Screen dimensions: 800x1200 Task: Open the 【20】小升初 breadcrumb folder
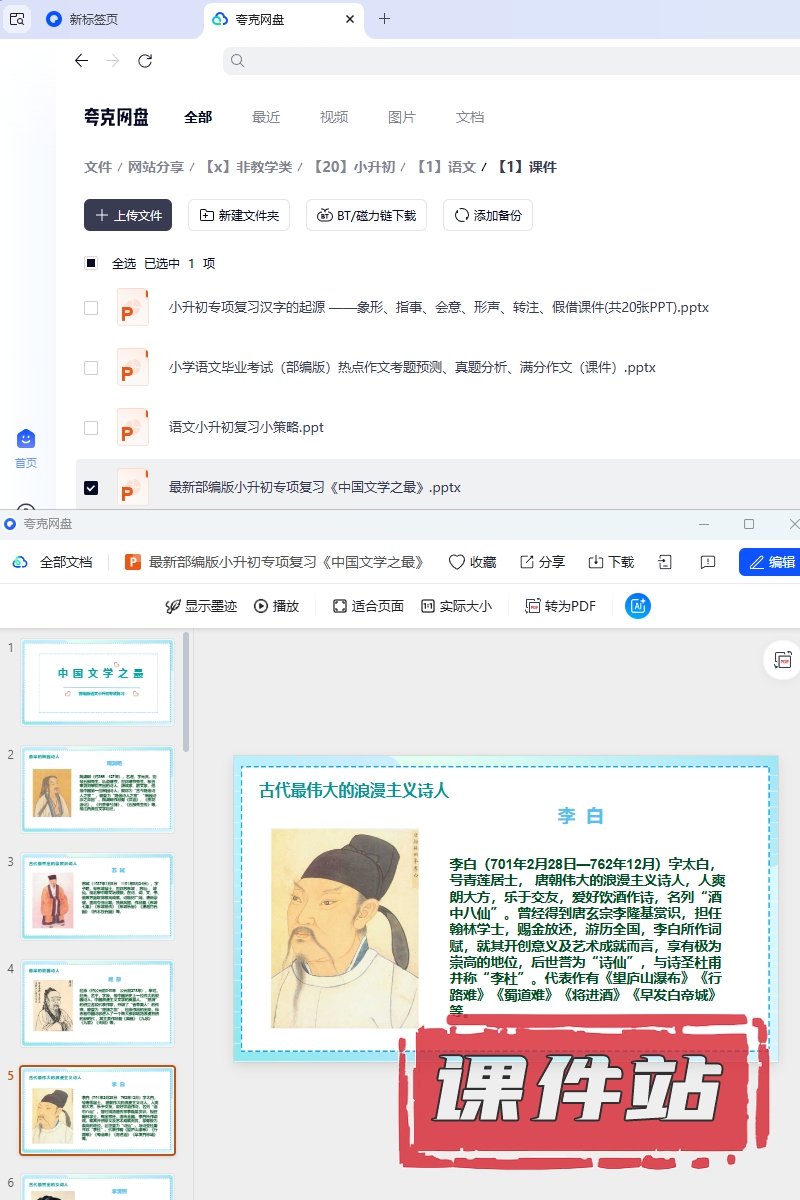tap(355, 167)
